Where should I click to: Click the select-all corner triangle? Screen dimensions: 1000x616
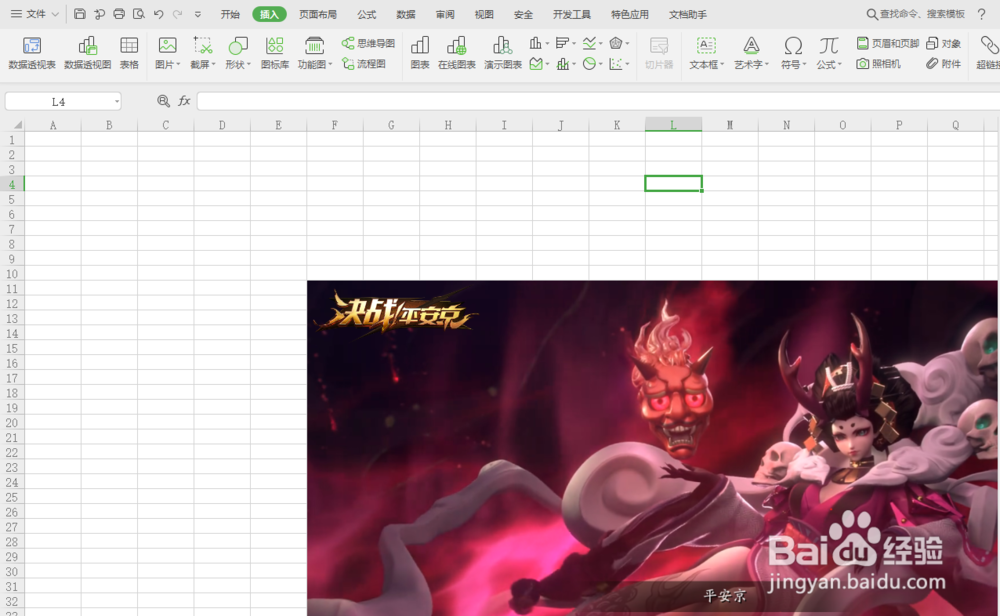coord(17,125)
